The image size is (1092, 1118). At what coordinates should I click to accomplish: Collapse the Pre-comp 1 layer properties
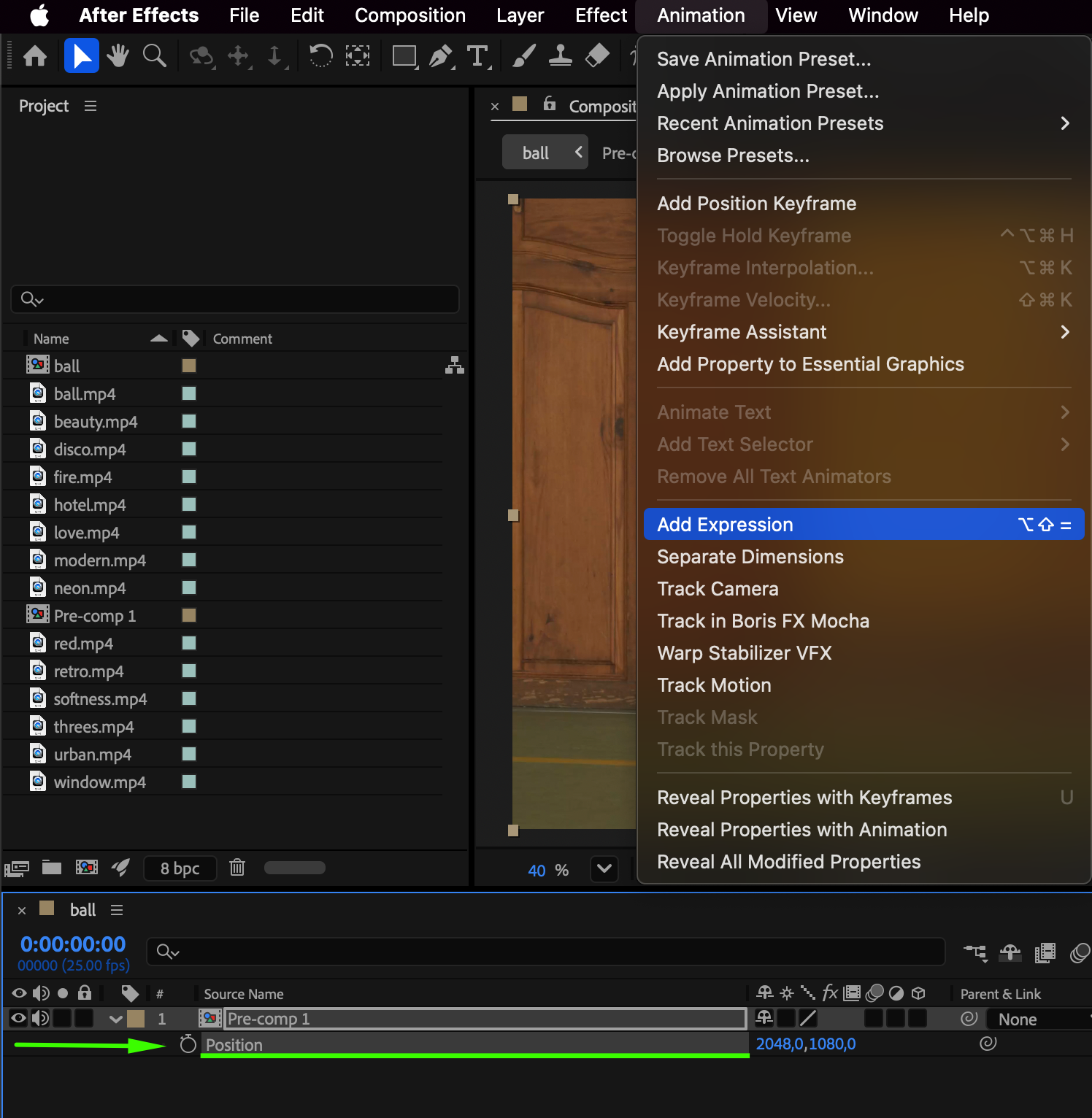115,1019
